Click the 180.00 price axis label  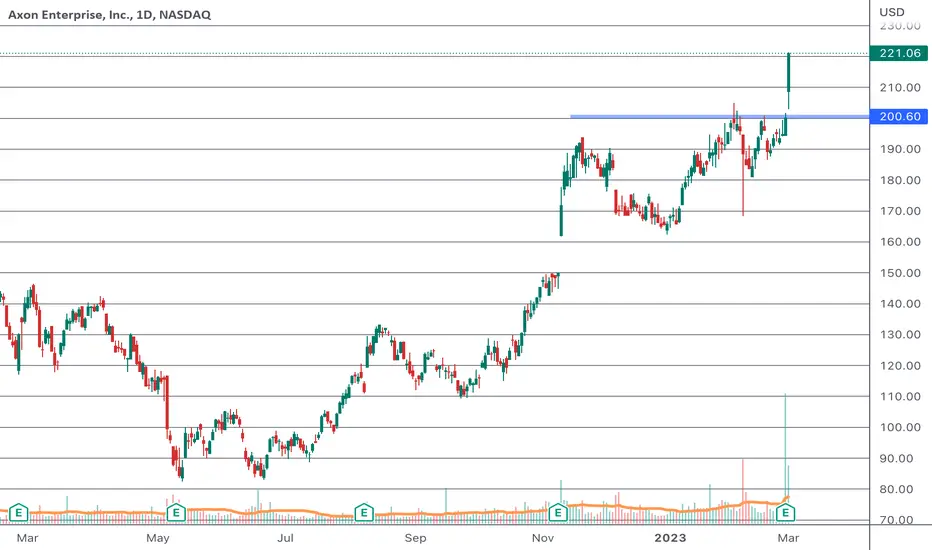[900, 180]
